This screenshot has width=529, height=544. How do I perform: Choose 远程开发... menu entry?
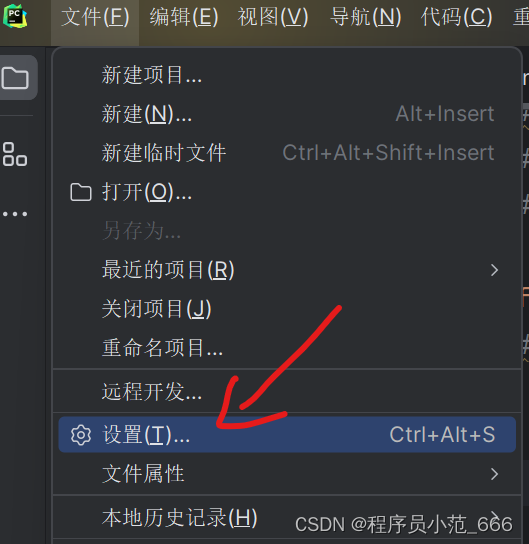287,391
